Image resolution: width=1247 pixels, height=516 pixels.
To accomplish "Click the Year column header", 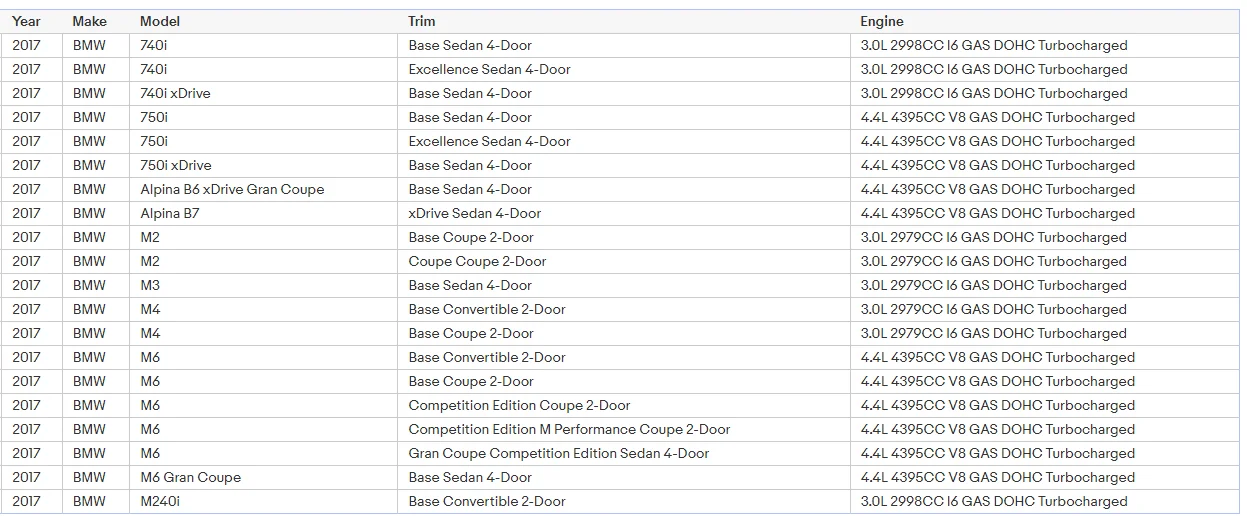I will point(27,21).
